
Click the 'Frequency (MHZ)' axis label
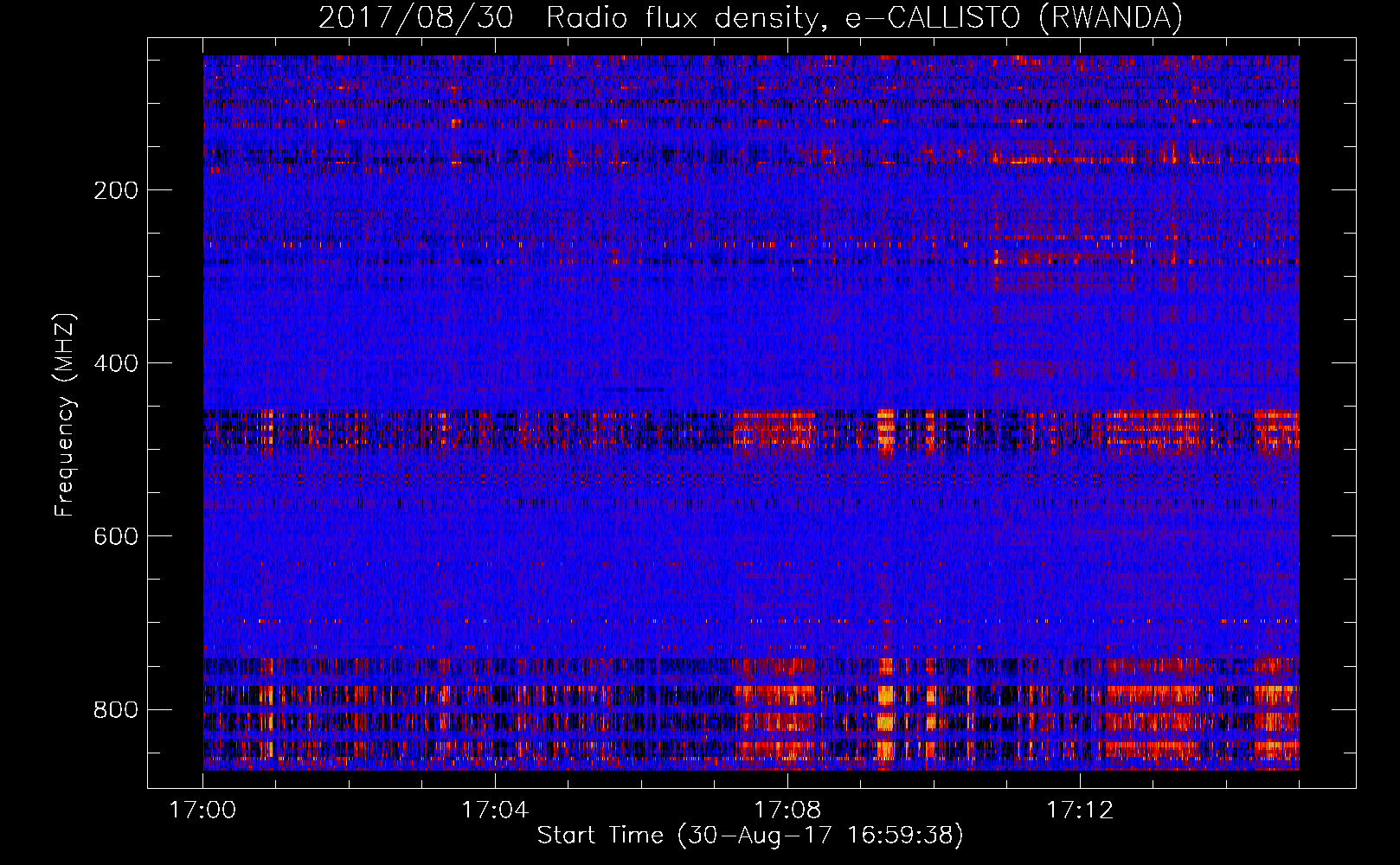point(65,414)
